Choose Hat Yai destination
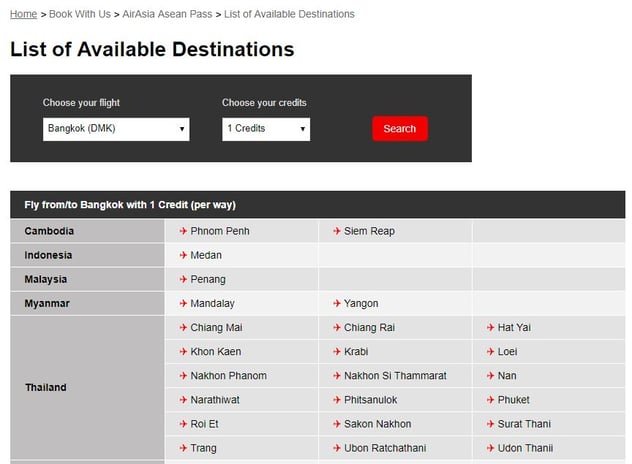Image resolution: width=632 pixels, height=464 pixels. click(514, 327)
